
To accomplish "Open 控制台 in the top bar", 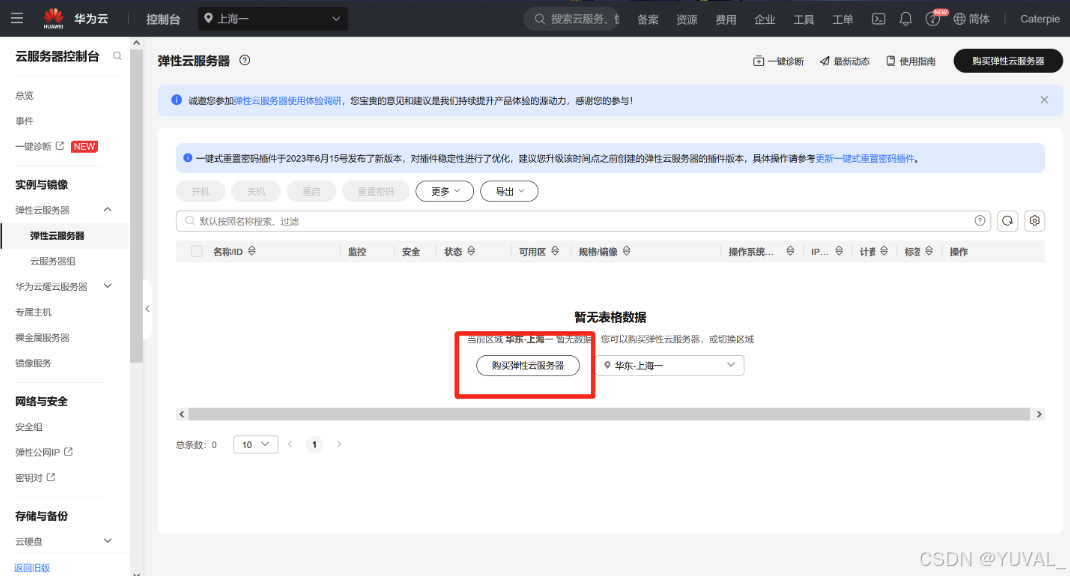I will (163, 19).
